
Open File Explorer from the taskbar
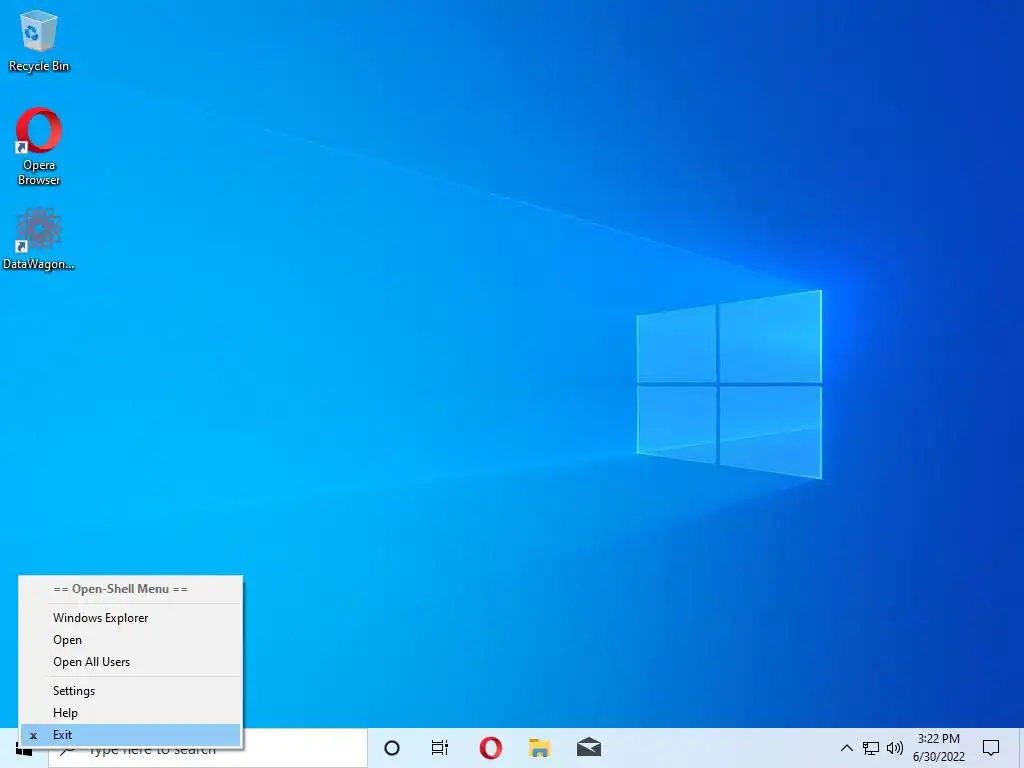click(x=539, y=748)
